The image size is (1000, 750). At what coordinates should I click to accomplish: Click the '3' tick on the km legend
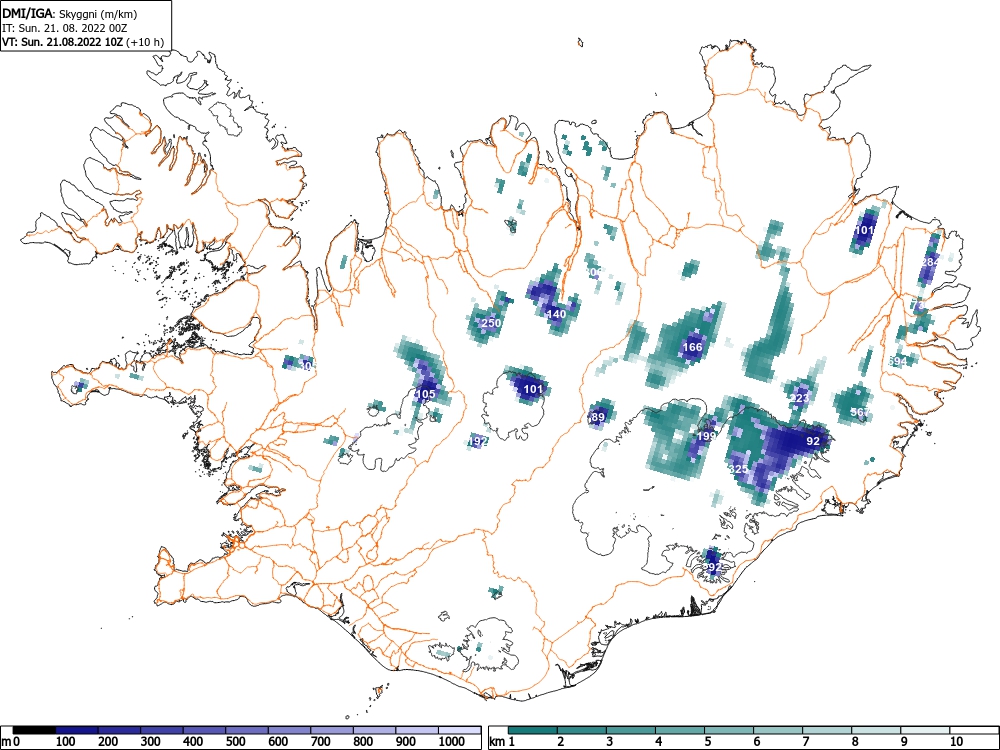pyautogui.click(x=610, y=742)
